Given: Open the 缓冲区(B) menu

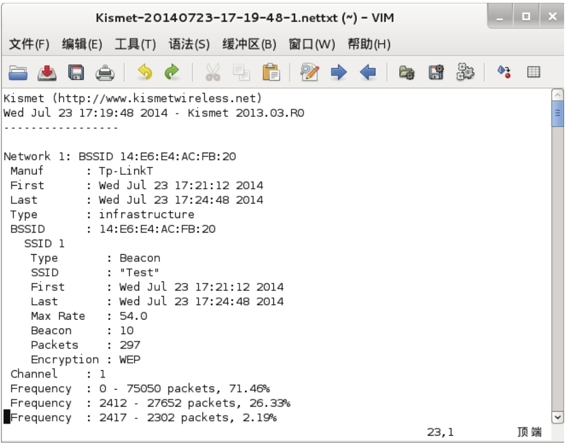Looking at the screenshot, I should 249,44.
